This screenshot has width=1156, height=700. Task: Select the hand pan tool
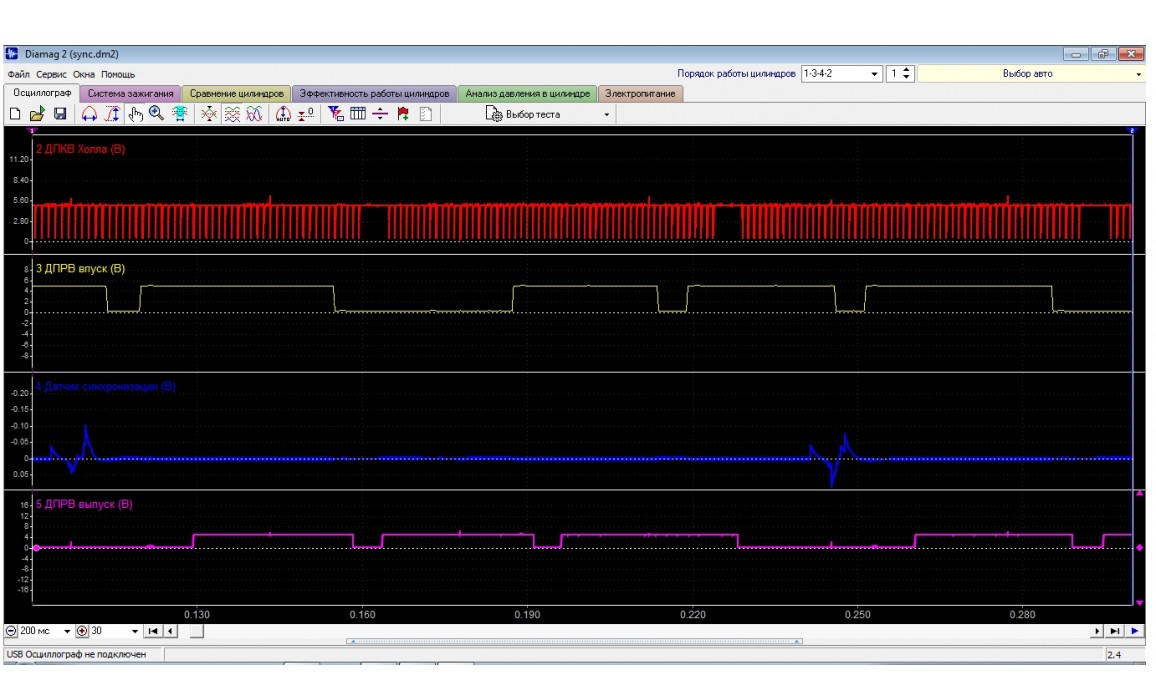click(136, 115)
